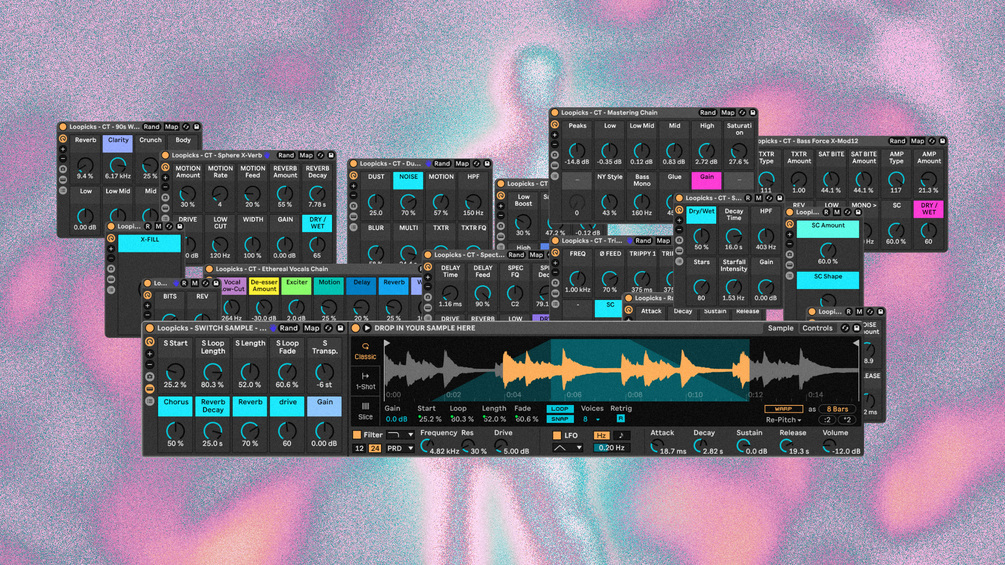Click Map button on Mastering Chain rack

point(727,113)
